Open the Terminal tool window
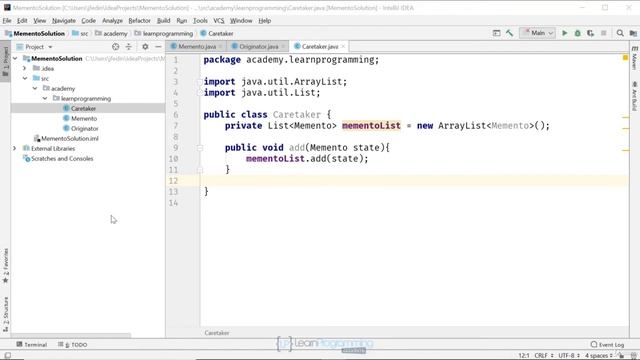Viewport: 640px width, 360px height. click(x=32, y=344)
